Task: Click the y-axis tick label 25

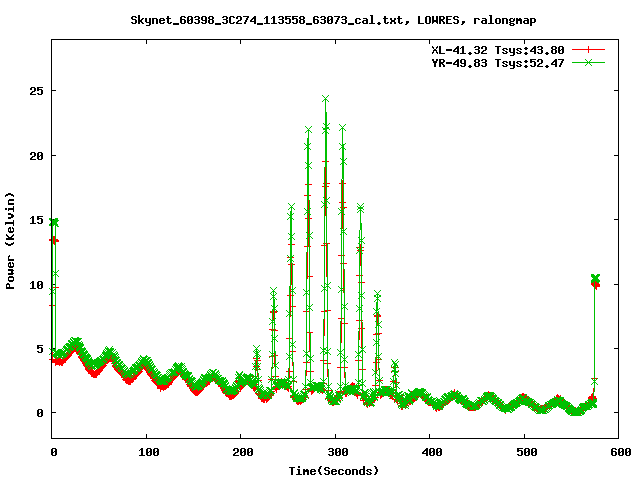Action: pyautogui.click(x=37, y=92)
